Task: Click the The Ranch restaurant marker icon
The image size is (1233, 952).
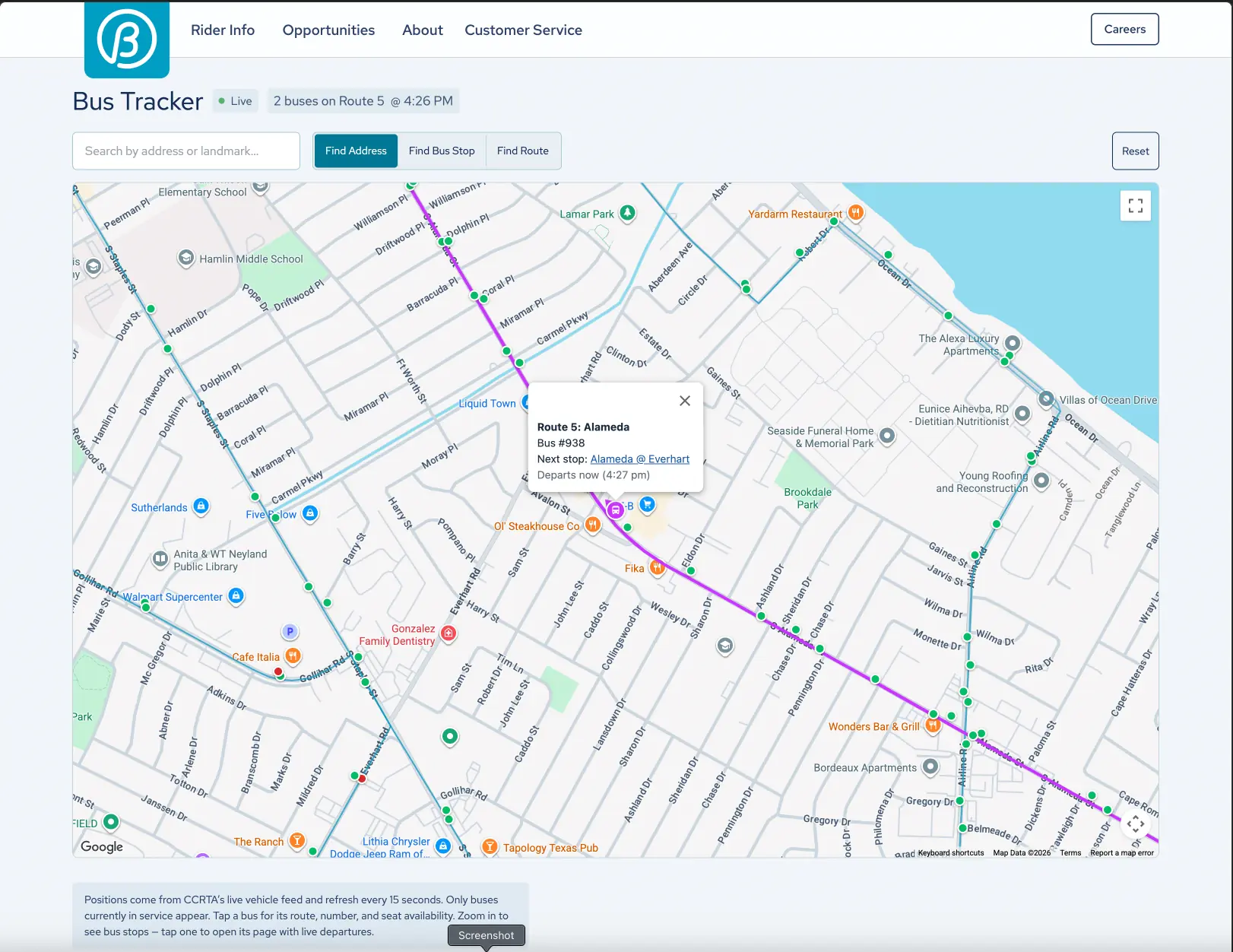Action: click(298, 840)
